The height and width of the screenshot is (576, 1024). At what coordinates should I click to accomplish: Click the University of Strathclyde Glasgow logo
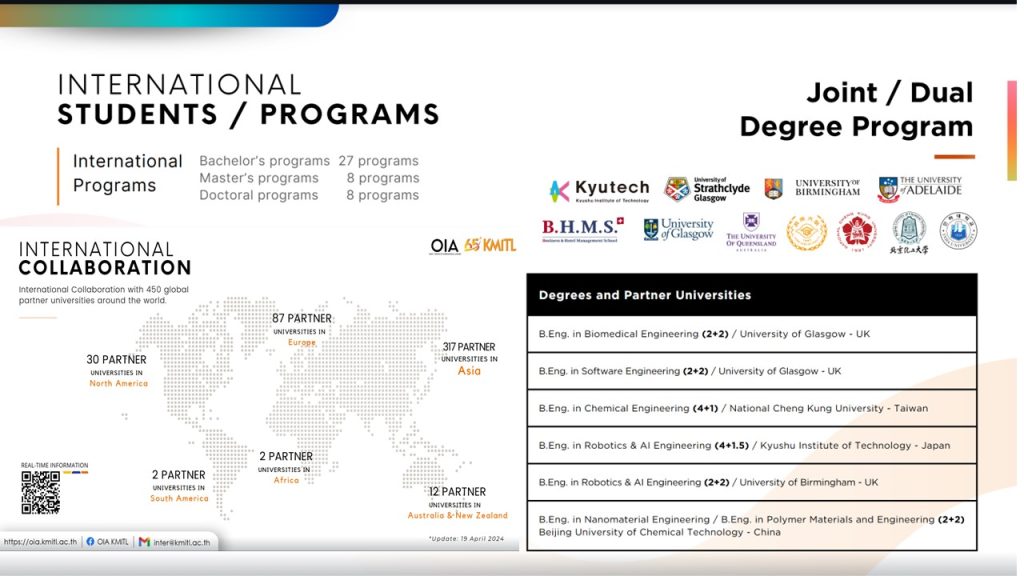pyautogui.click(x=707, y=189)
